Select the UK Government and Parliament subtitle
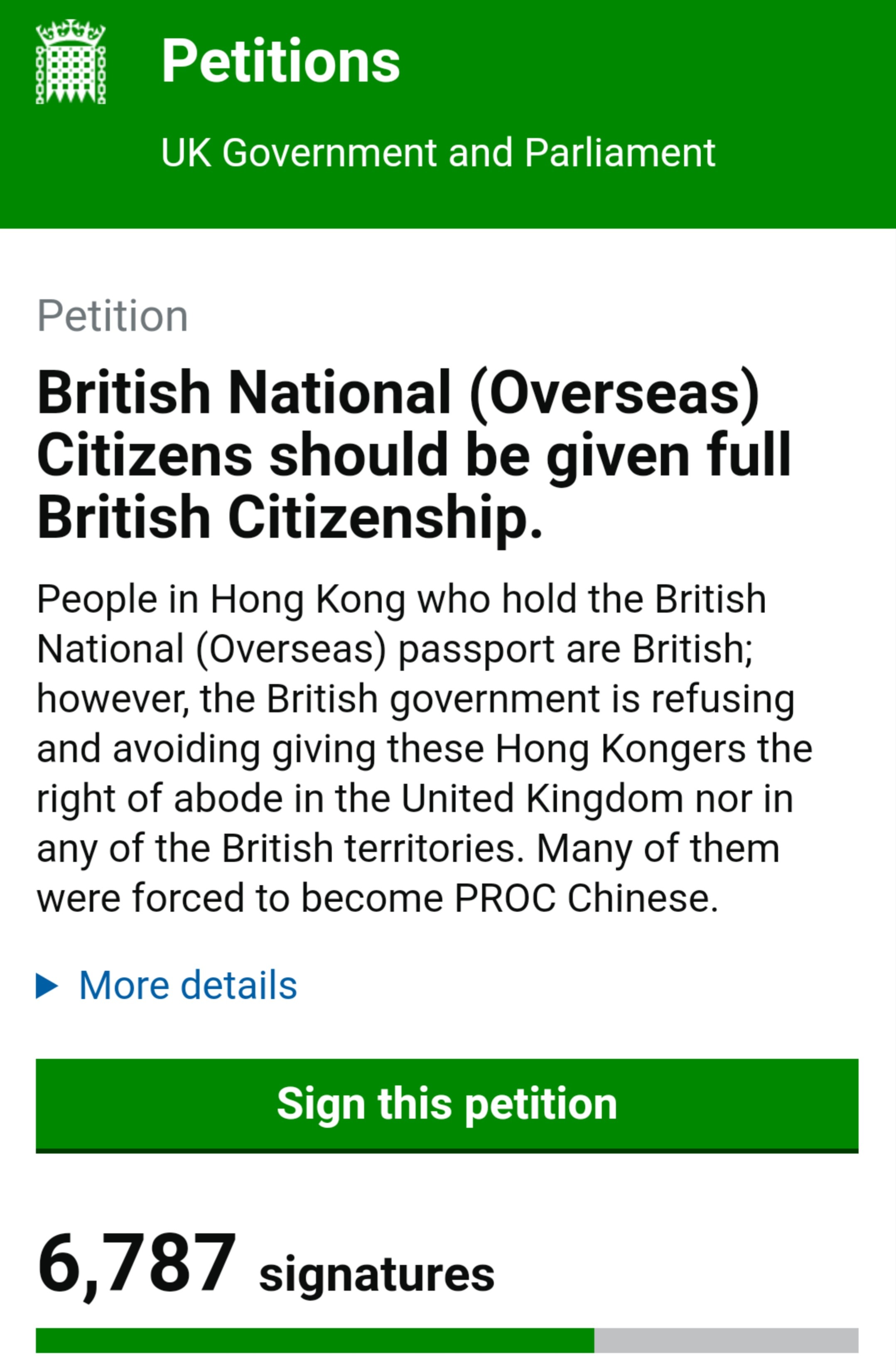896x1372 pixels. pos(438,153)
